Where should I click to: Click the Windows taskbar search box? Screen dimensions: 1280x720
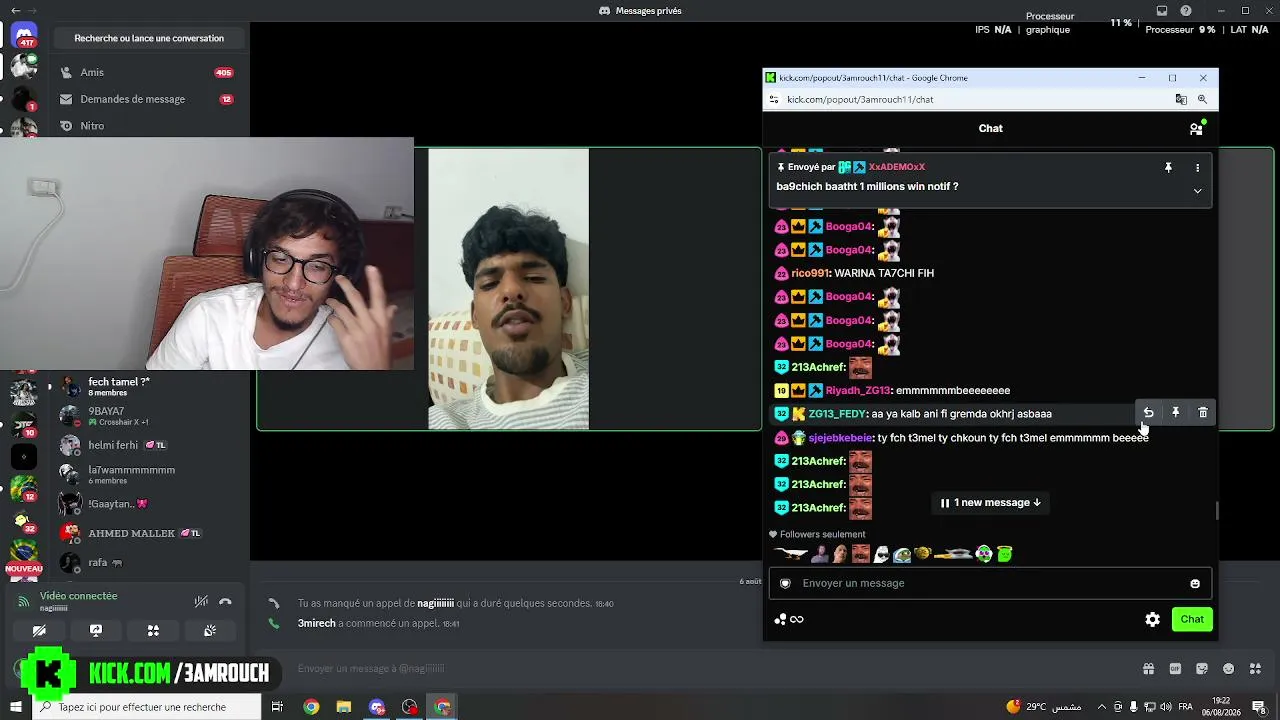click(146, 707)
